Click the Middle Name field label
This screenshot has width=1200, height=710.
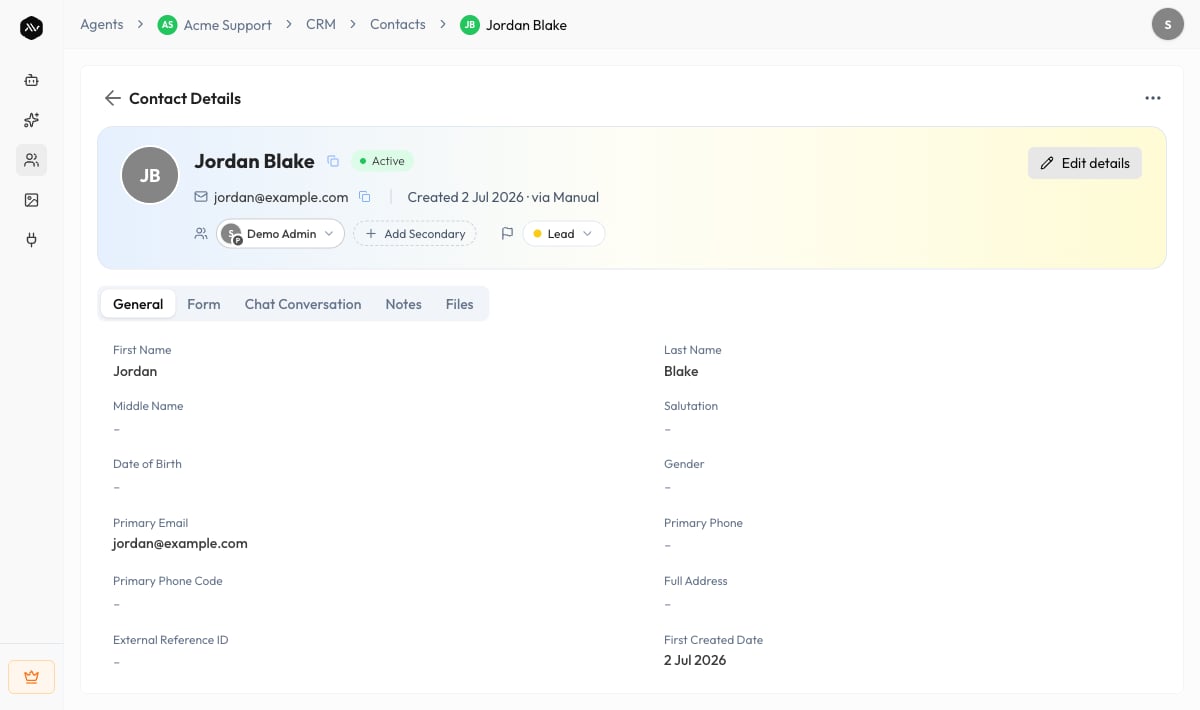pos(148,406)
